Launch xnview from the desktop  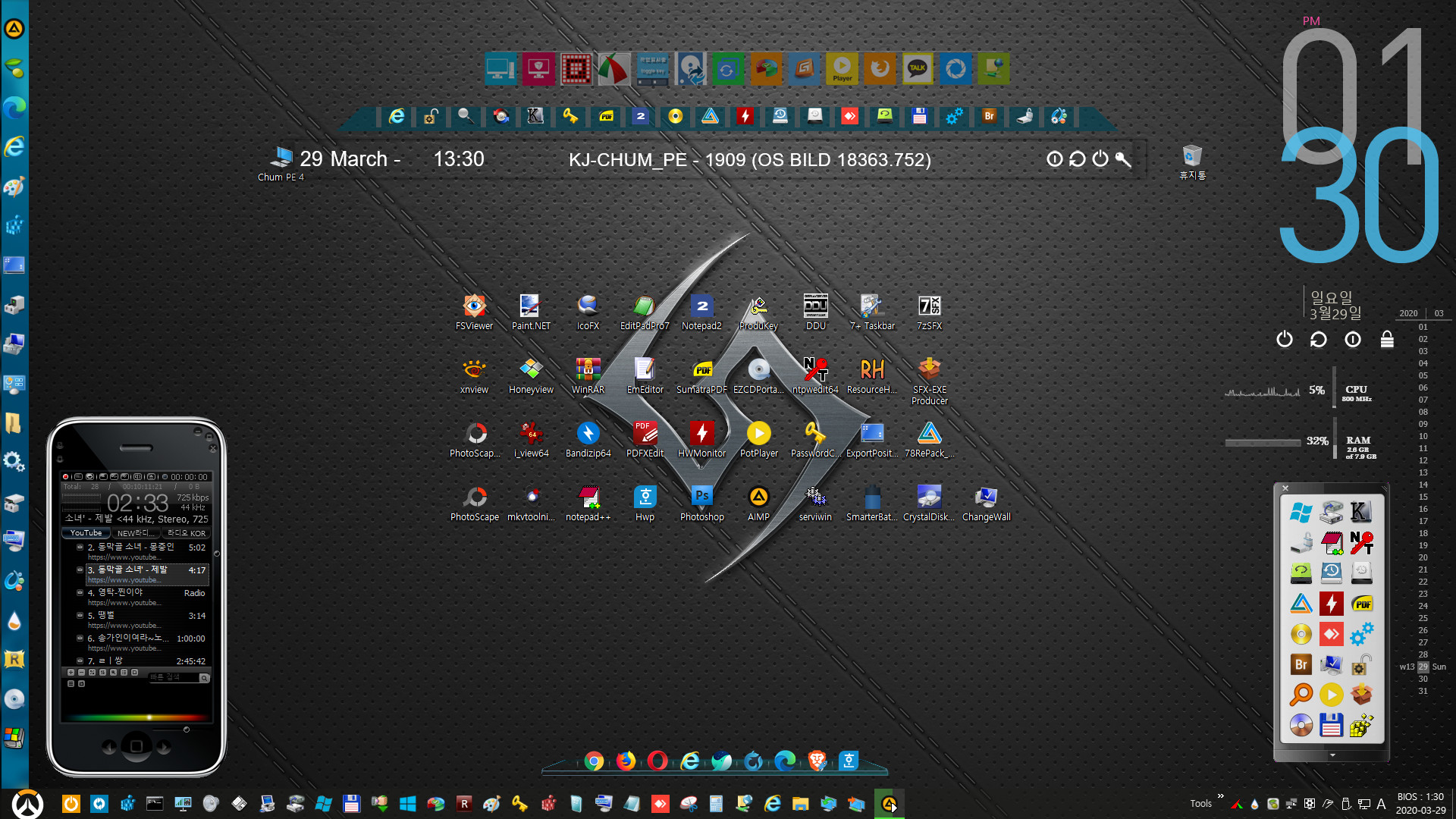pyautogui.click(x=474, y=376)
